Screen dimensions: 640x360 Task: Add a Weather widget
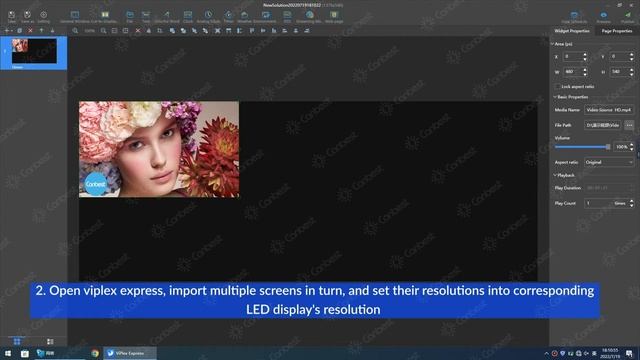tap(244, 16)
